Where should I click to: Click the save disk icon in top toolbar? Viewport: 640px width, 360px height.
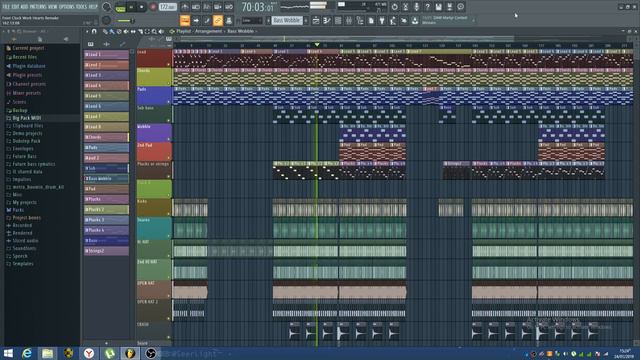438,7
